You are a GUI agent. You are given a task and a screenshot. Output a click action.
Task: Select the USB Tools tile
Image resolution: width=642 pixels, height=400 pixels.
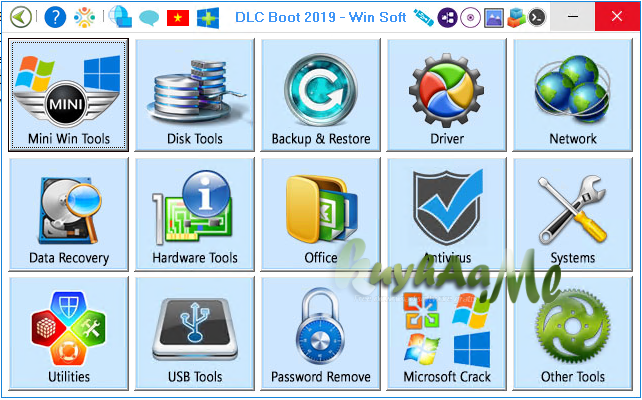tap(194, 333)
